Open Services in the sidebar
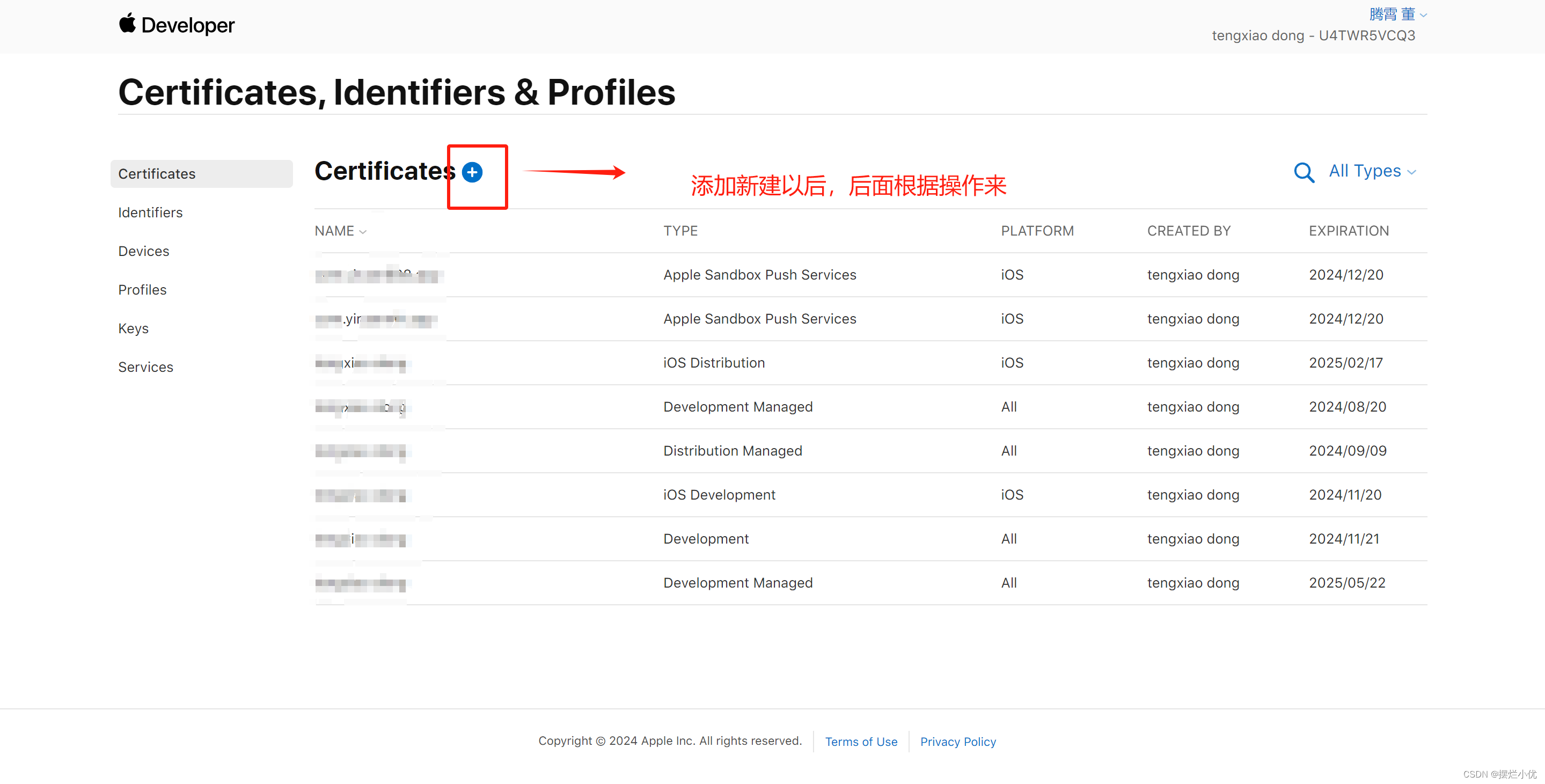The width and height of the screenshot is (1545, 784). (145, 367)
